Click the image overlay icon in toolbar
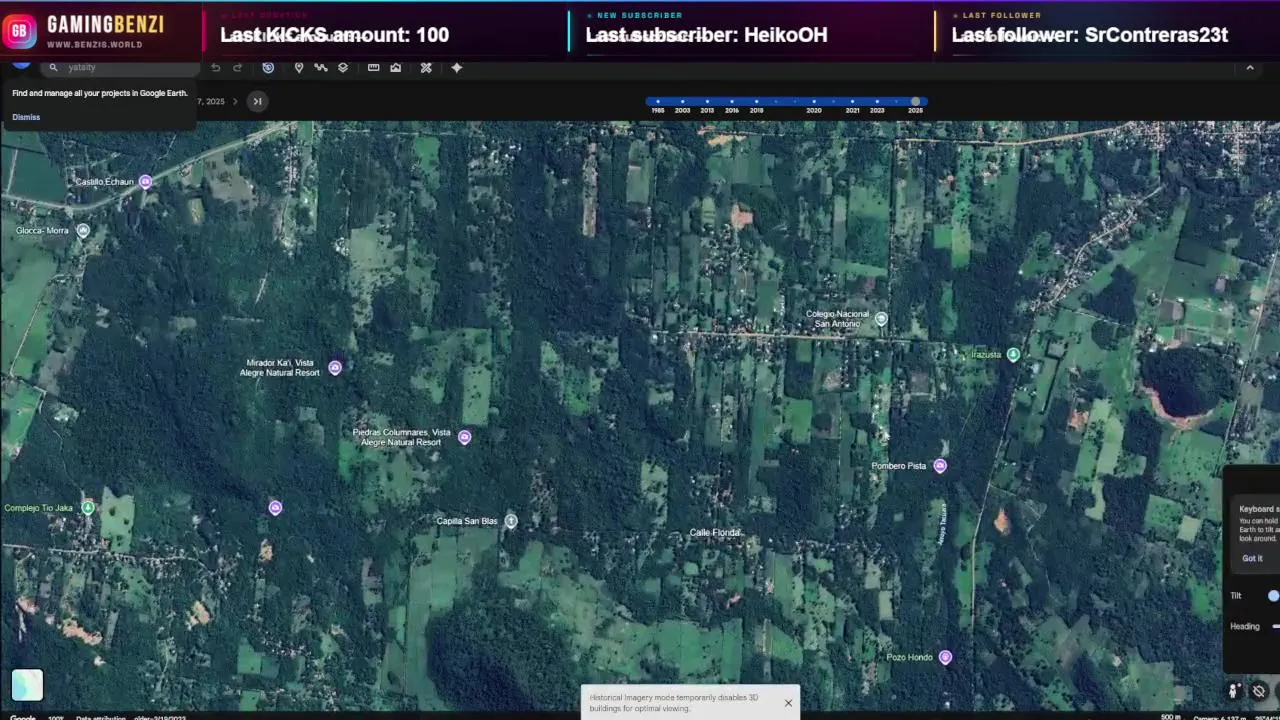Screen dimensions: 1280x720 coord(396,68)
